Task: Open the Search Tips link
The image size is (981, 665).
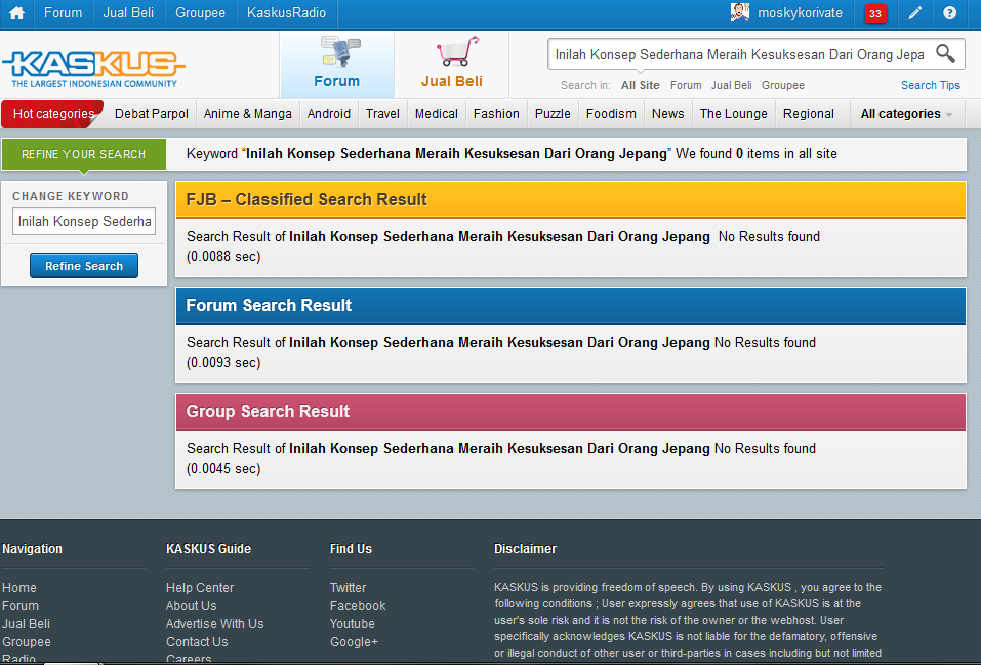Action: coord(930,85)
